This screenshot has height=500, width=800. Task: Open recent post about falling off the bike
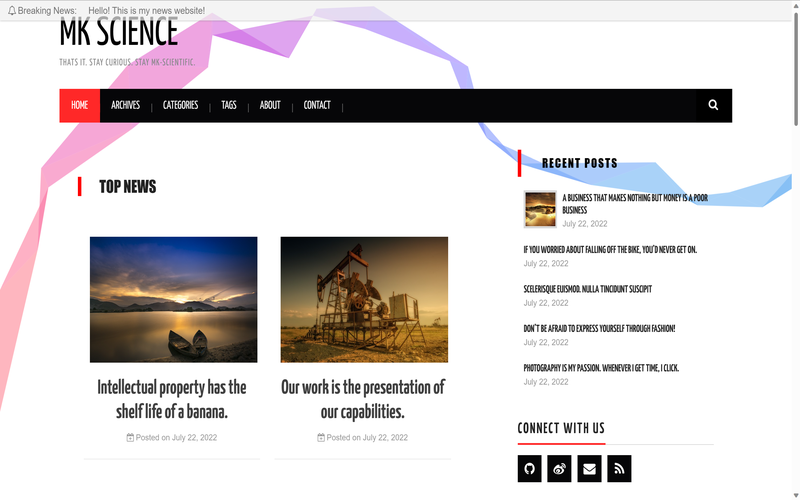[x=610, y=249]
